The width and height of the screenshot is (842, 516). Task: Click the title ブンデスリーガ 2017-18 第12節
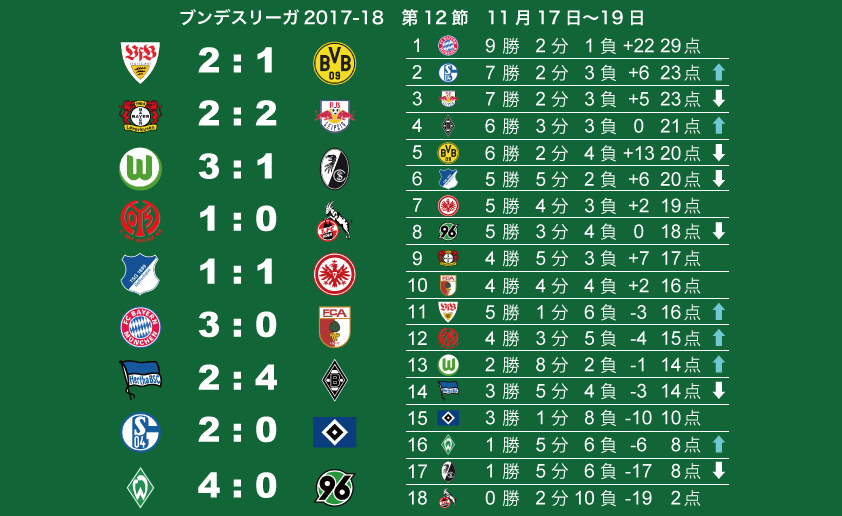(324, 18)
